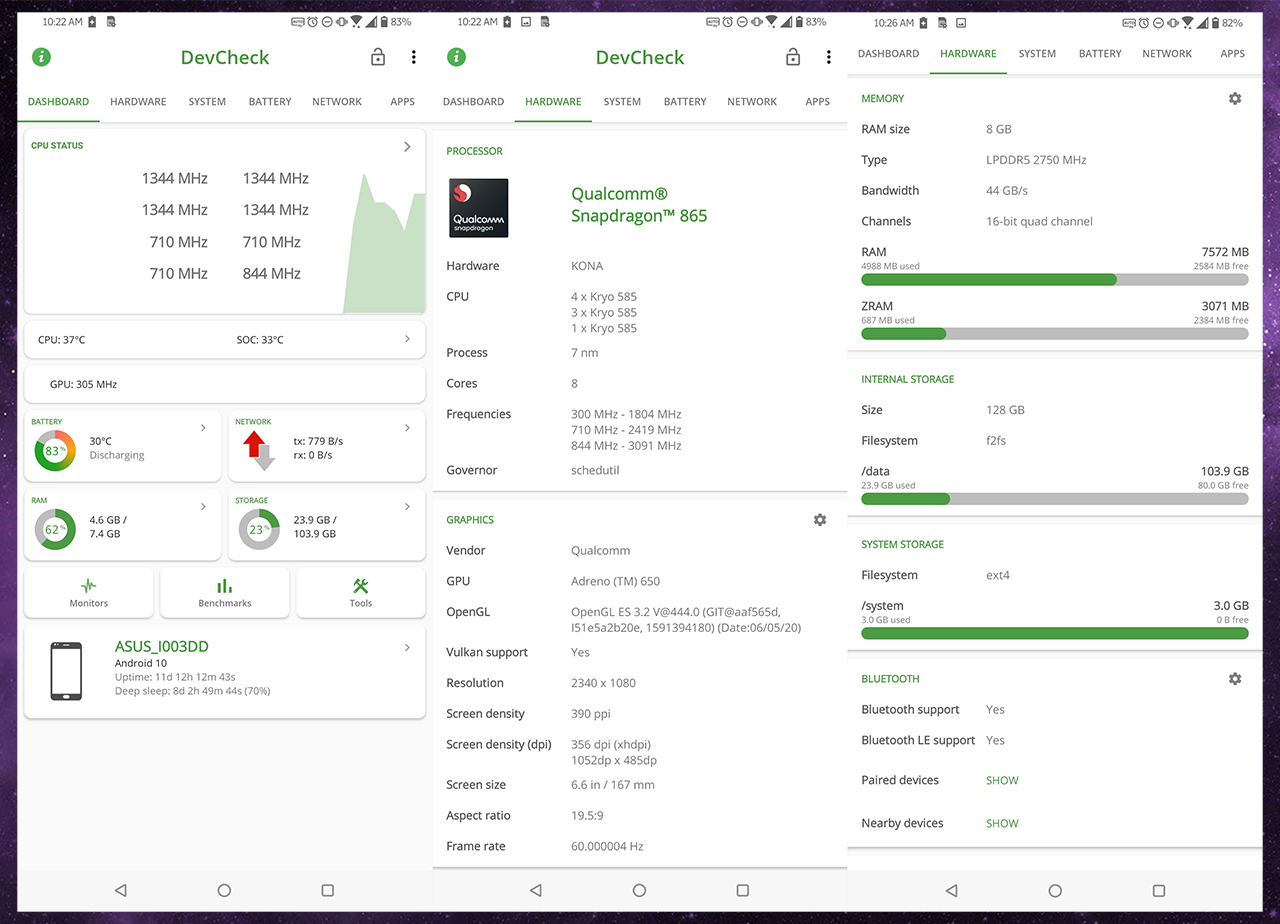Tap /data storage progress bar
The image size is (1280, 924).
[1055, 498]
